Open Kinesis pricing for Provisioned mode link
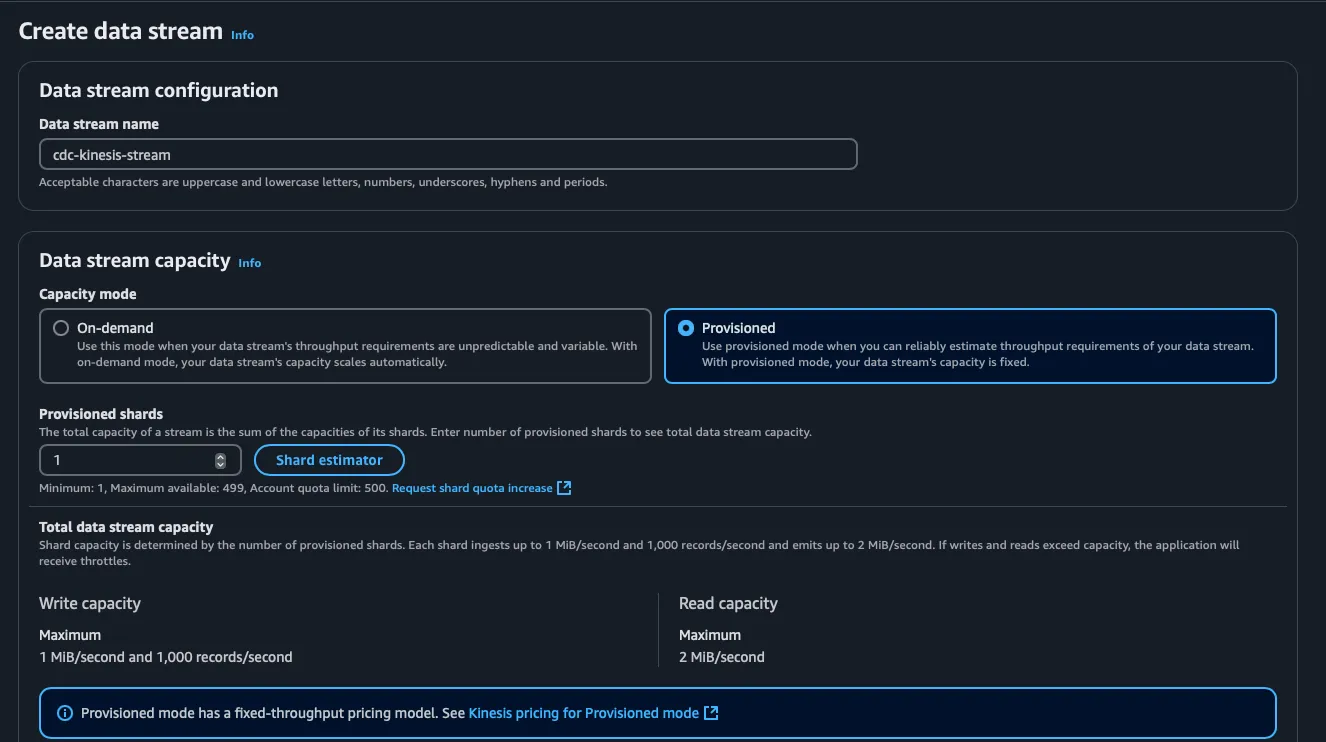The width and height of the screenshot is (1326, 742). click(584, 713)
